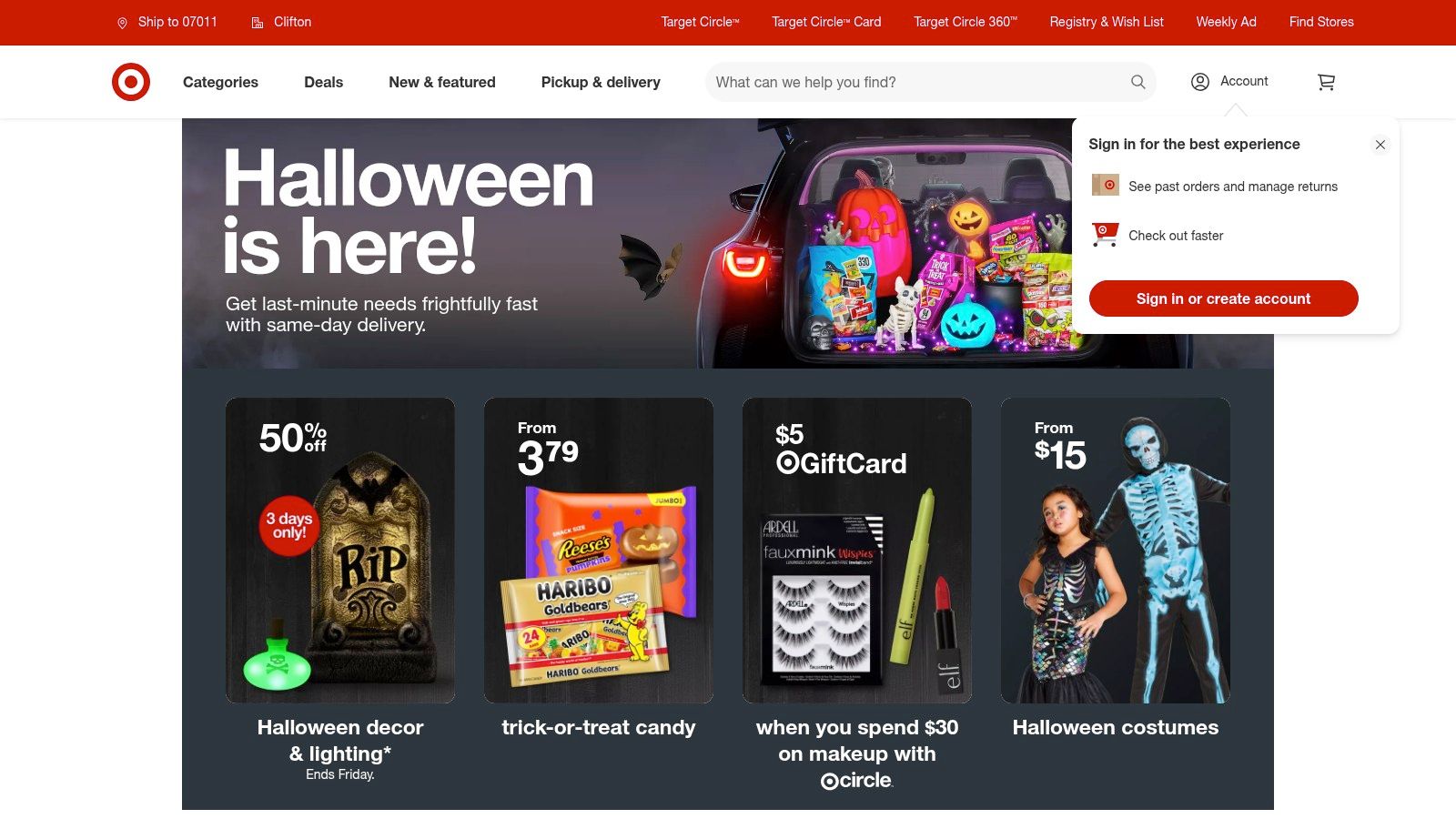This screenshot has width=1456, height=819.
Task: Open the Halloween decor & lighting tile
Action: click(340, 590)
